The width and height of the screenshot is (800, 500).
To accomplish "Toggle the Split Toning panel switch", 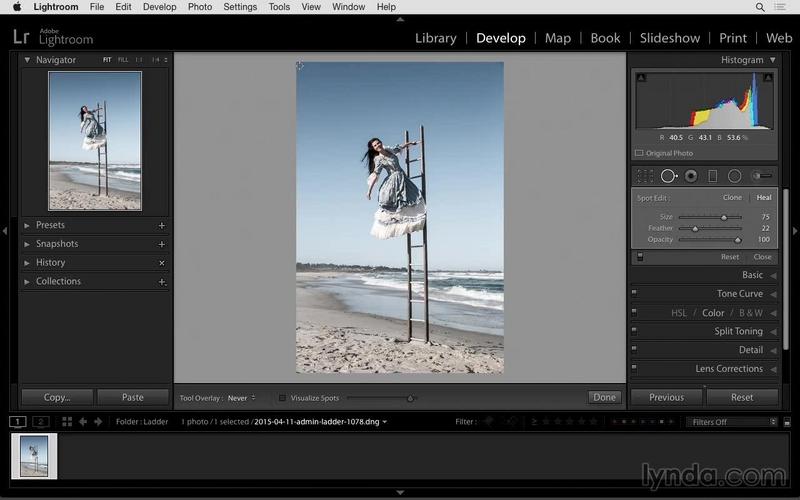I will coord(634,331).
